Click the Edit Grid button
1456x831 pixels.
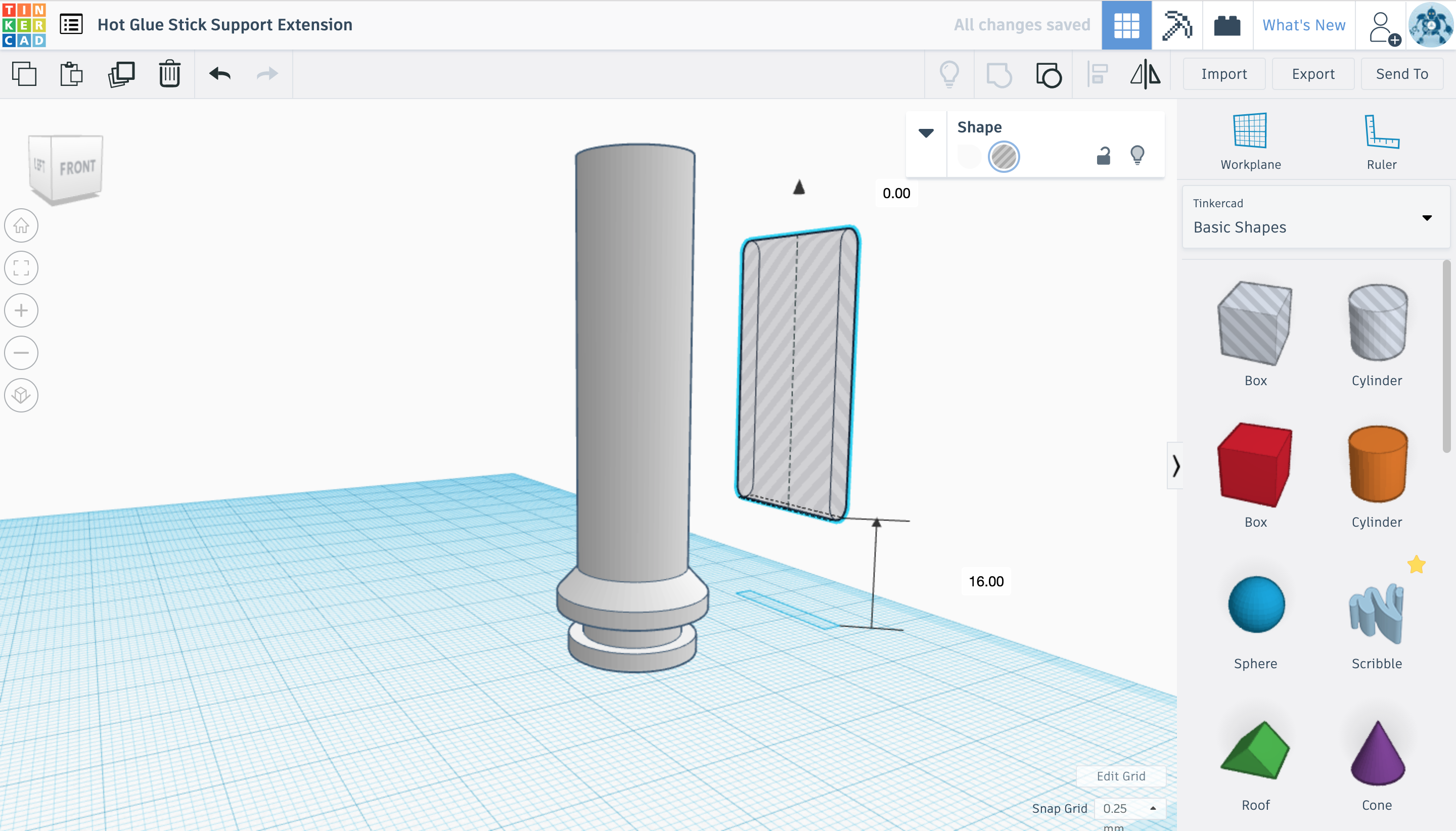coord(1120,775)
